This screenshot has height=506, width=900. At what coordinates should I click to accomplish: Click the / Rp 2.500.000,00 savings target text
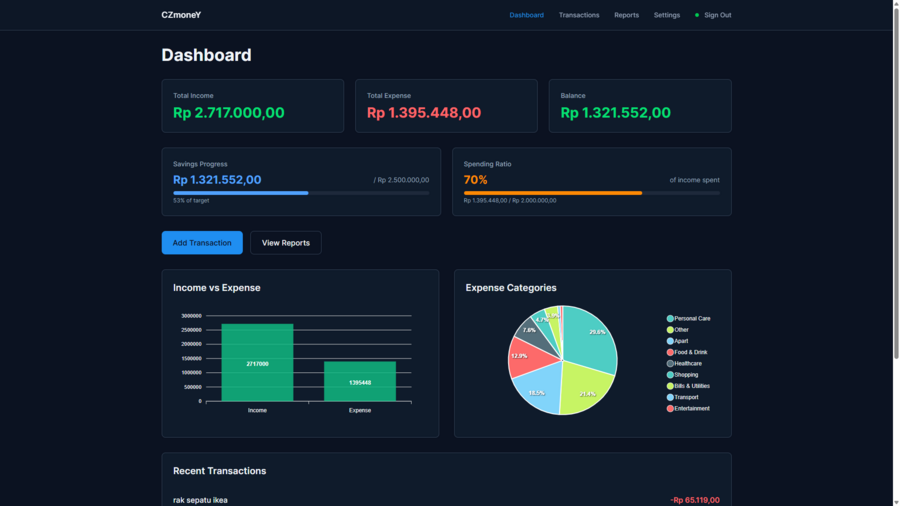click(x=401, y=180)
